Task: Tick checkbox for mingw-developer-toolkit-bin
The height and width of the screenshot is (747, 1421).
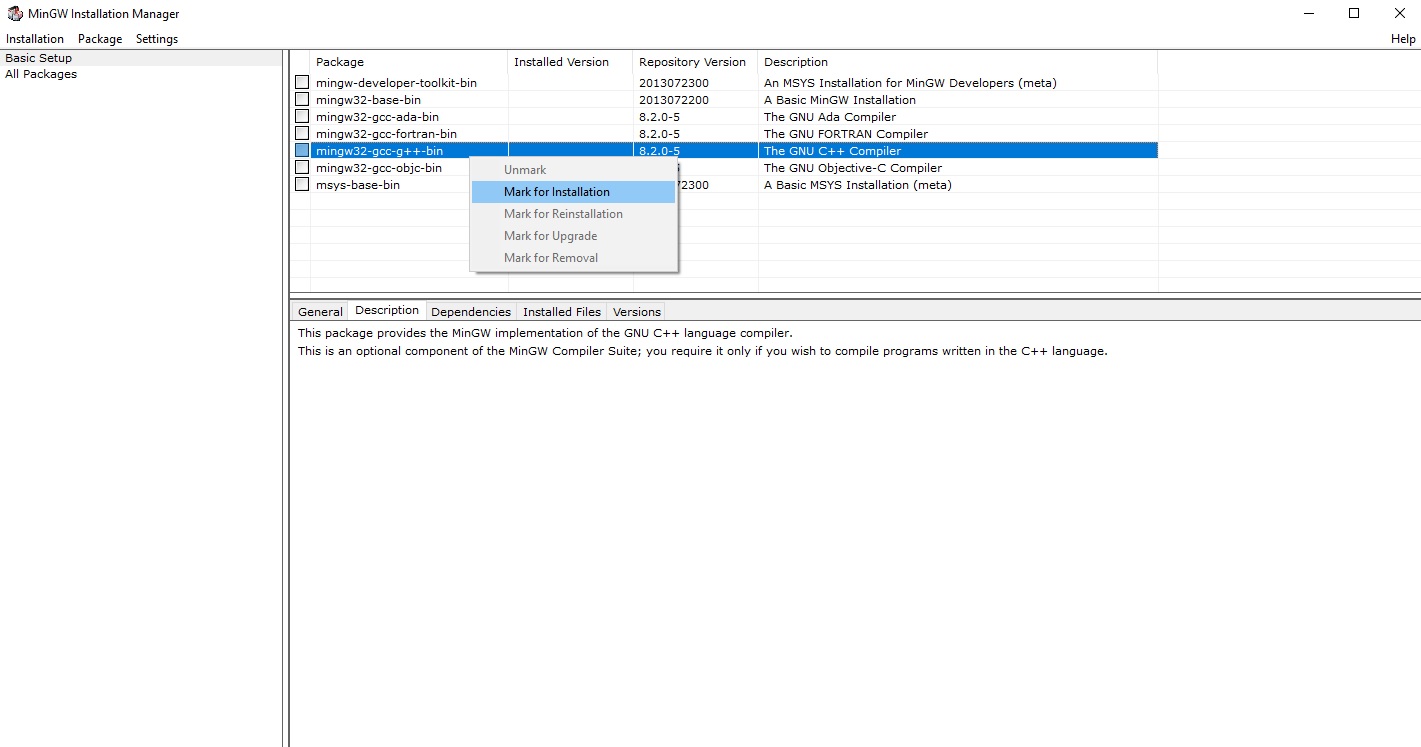Action: tap(302, 82)
